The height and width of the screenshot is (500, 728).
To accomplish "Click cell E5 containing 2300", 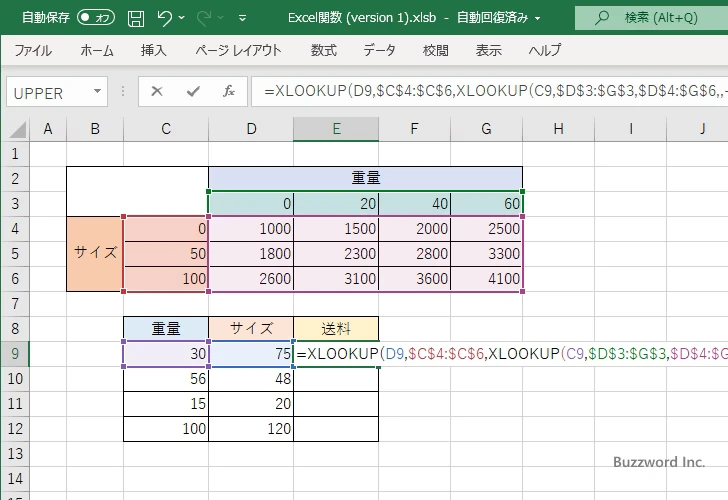I will [336, 253].
